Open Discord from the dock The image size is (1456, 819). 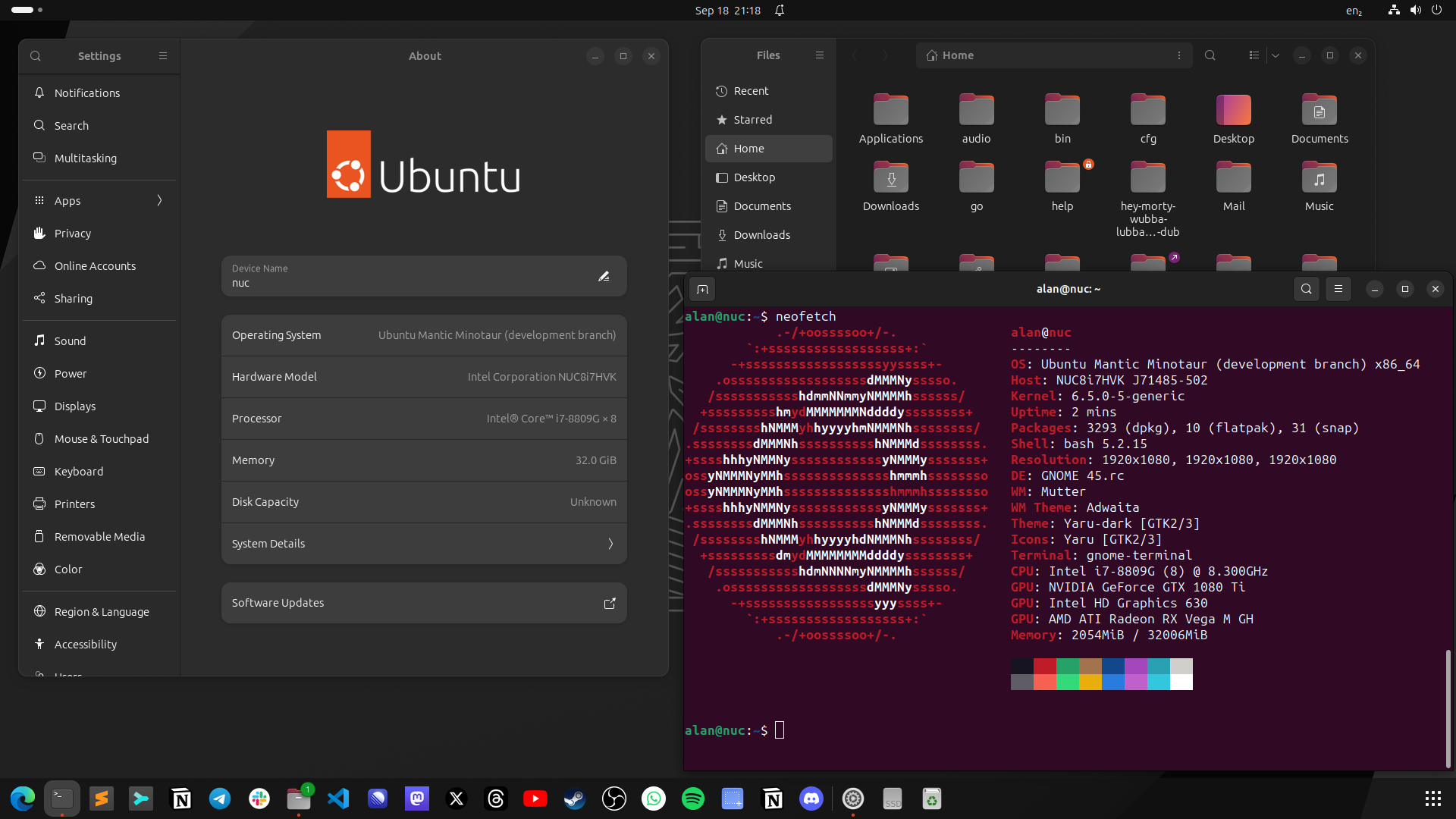[811, 799]
